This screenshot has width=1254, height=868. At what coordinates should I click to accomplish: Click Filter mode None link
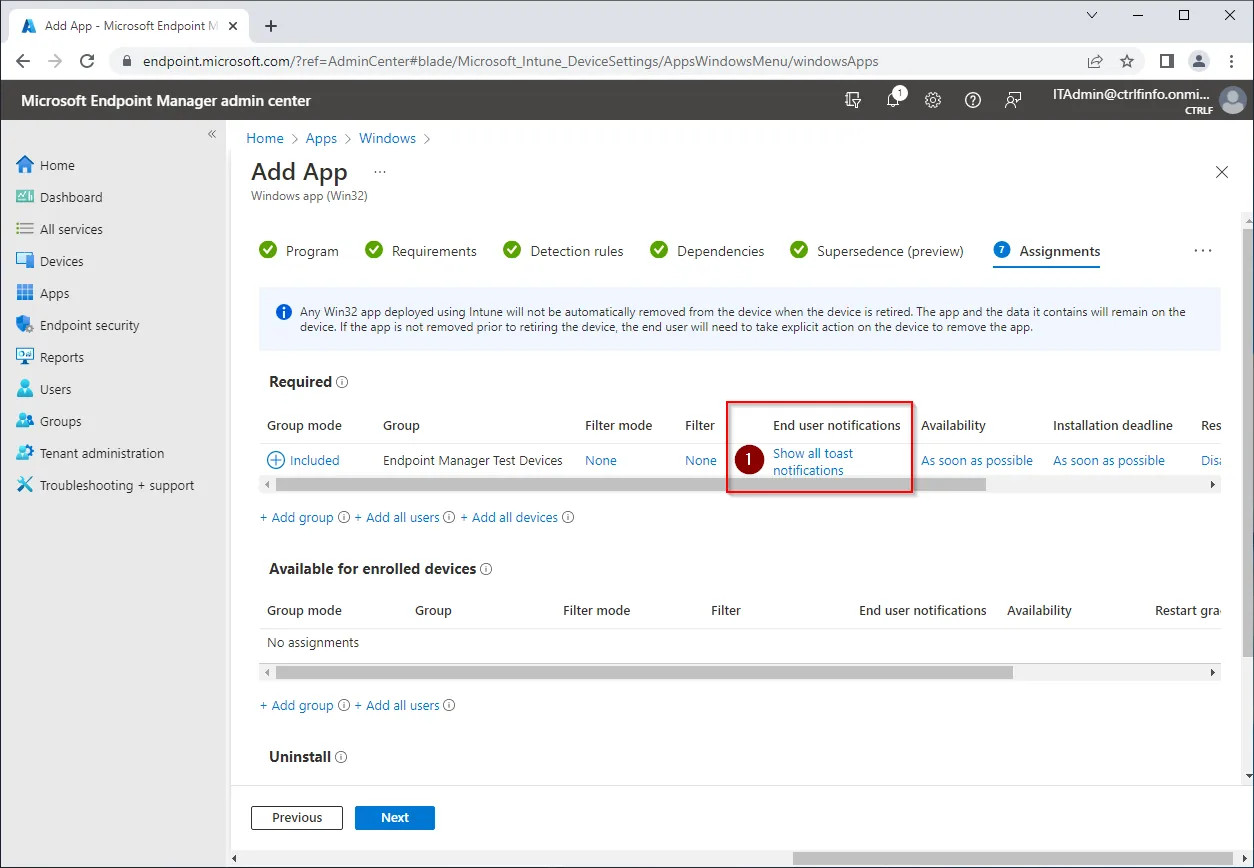[x=601, y=461]
